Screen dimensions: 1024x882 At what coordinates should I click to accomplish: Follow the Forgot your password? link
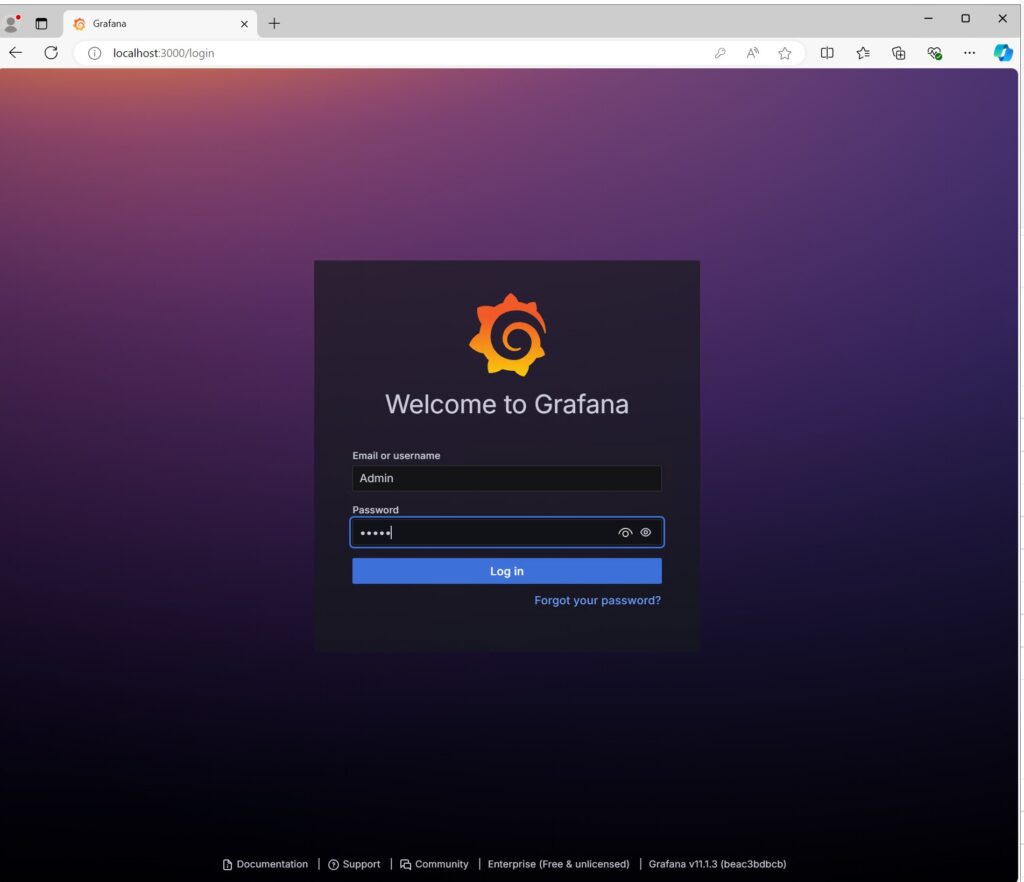tap(597, 601)
